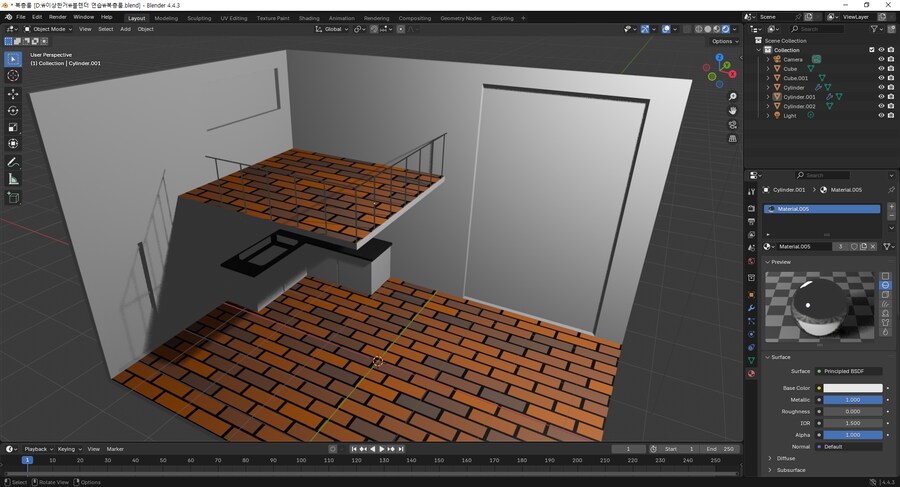Toggle camera view in viewport
Image resolution: width=900 pixels, height=487 pixels.
(733, 125)
